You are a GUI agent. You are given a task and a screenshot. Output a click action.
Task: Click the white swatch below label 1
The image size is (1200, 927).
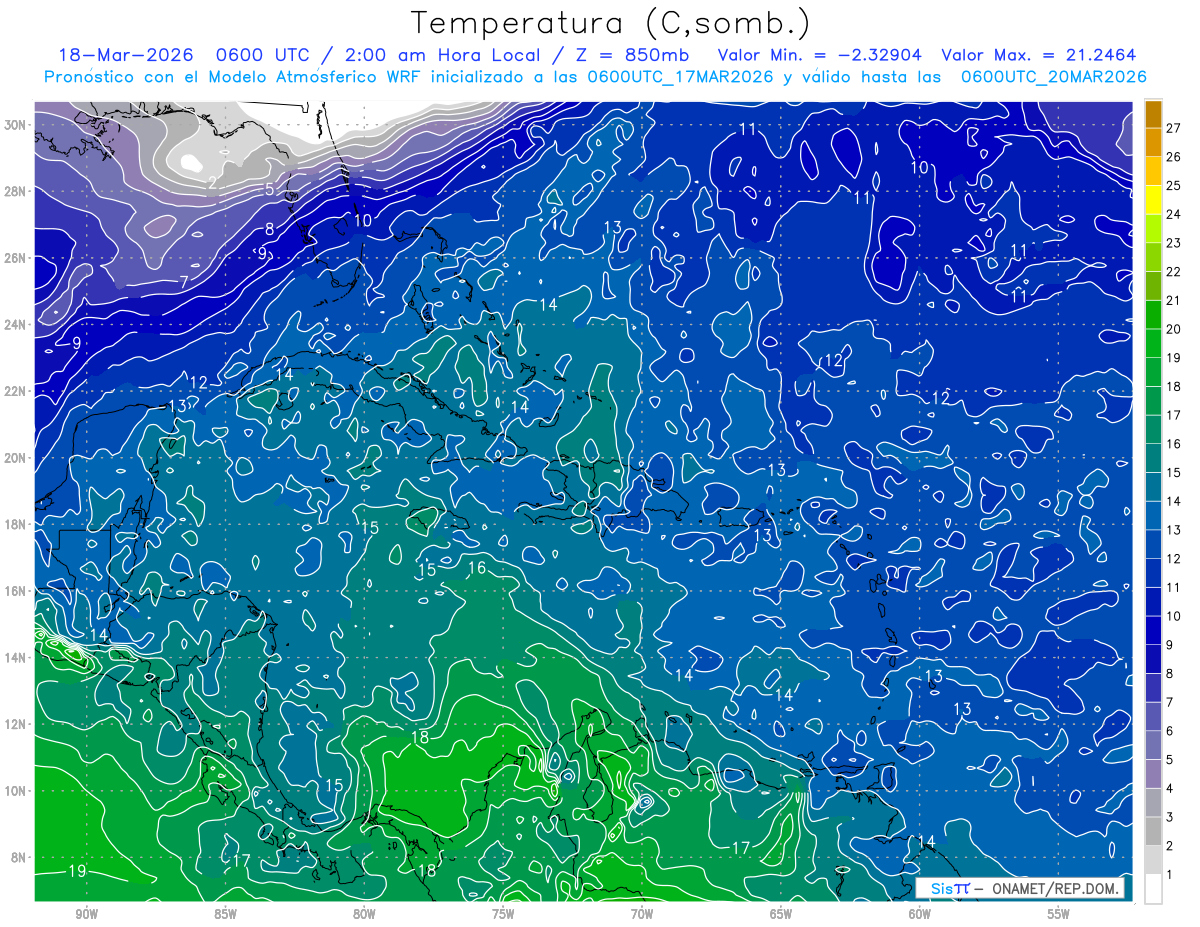(1153, 889)
